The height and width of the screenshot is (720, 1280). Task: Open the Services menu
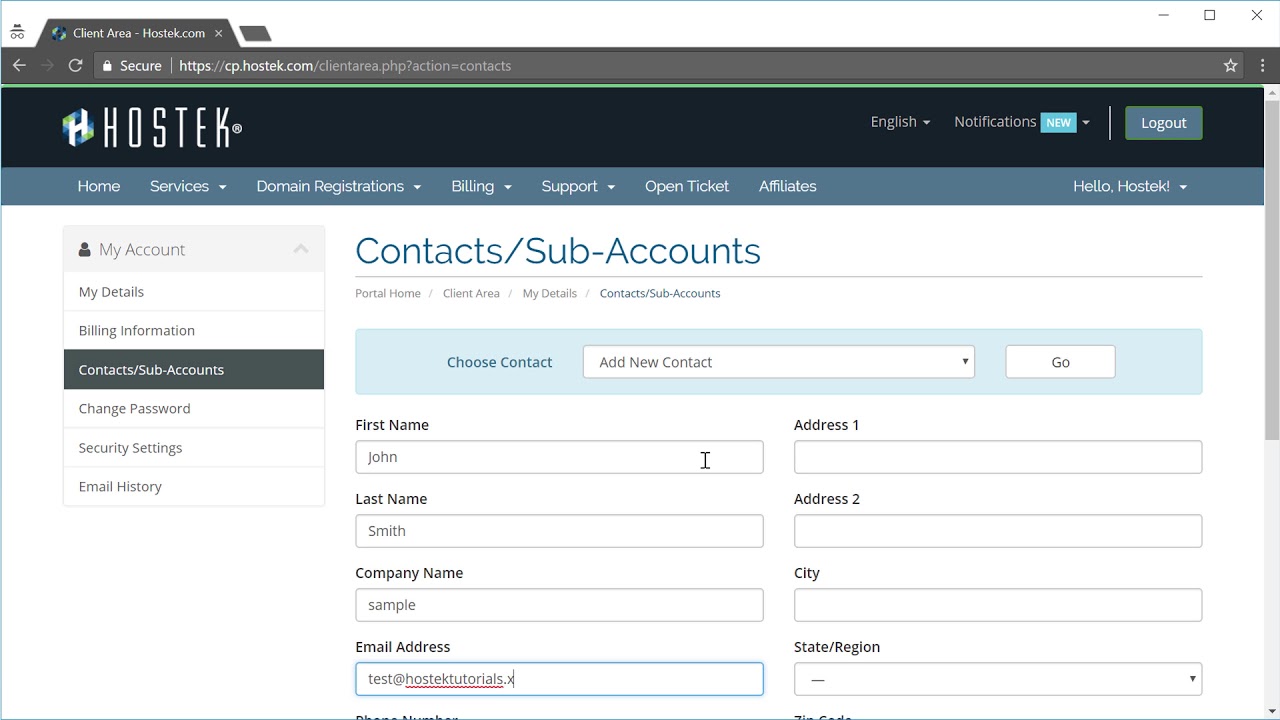(x=188, y=187)
